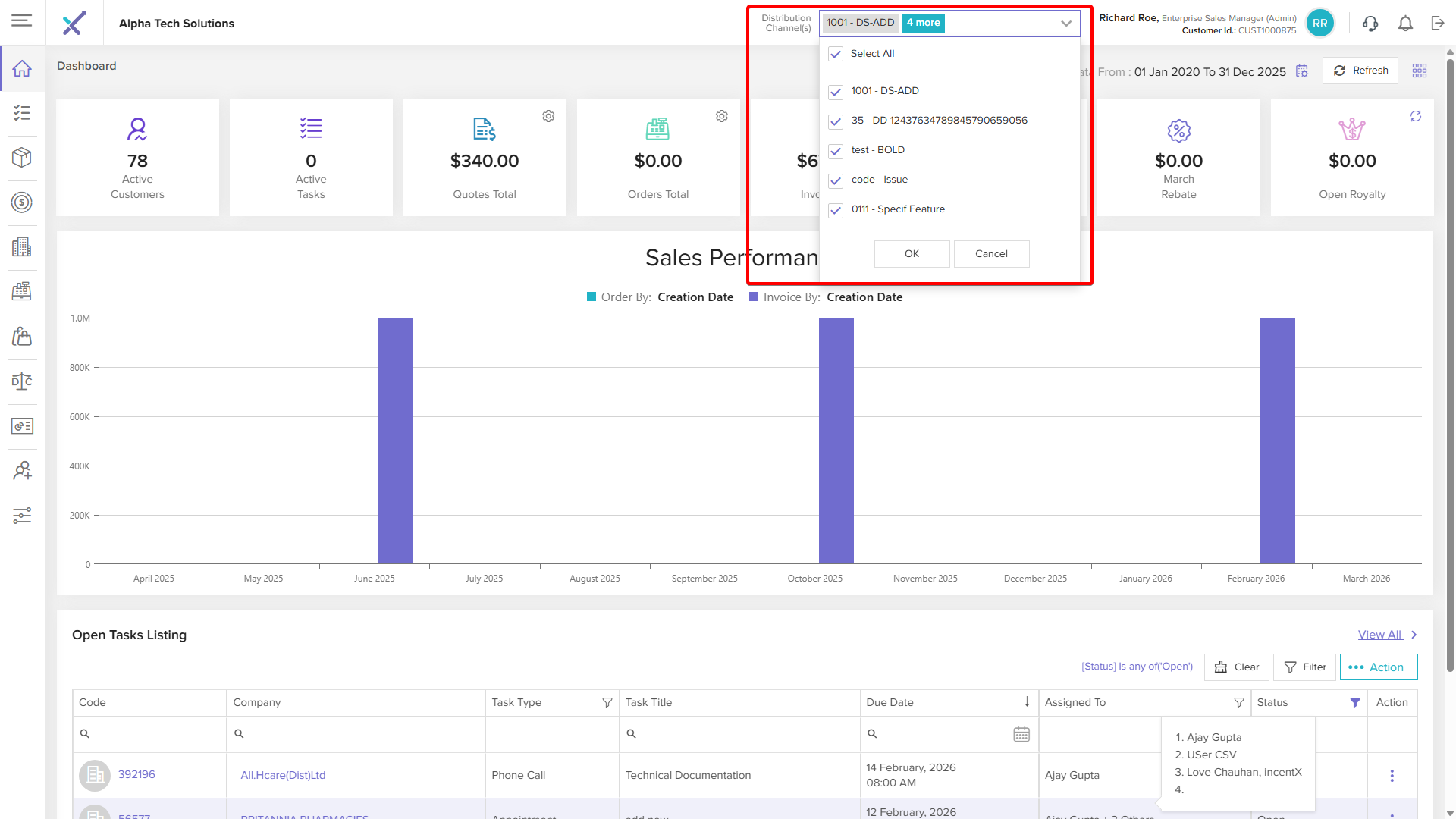The image size is (1456, 819).
Task: Open the products box sidebar icon
Action: tap(22, 157)
